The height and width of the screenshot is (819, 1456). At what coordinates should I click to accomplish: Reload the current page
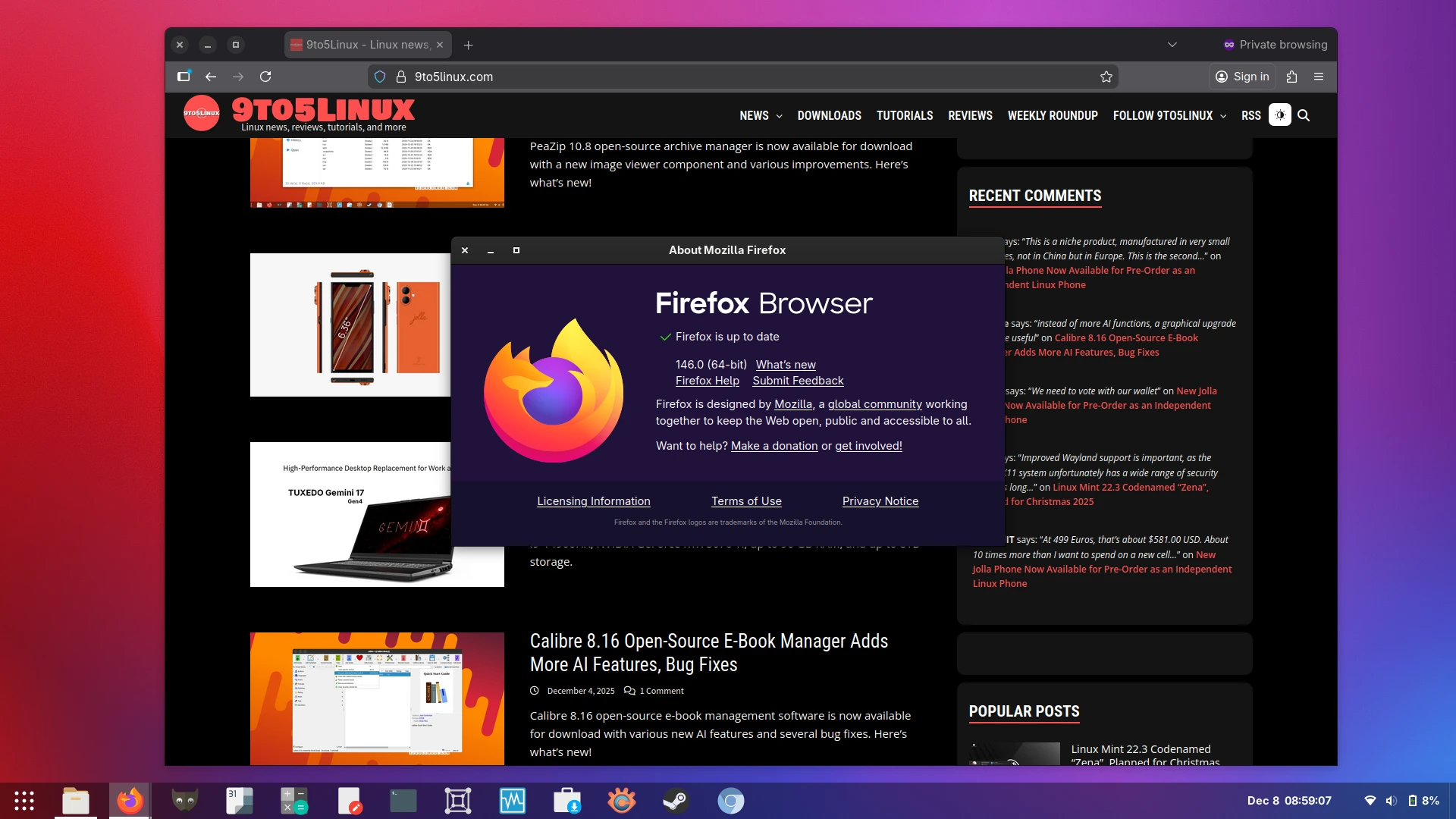266,77
